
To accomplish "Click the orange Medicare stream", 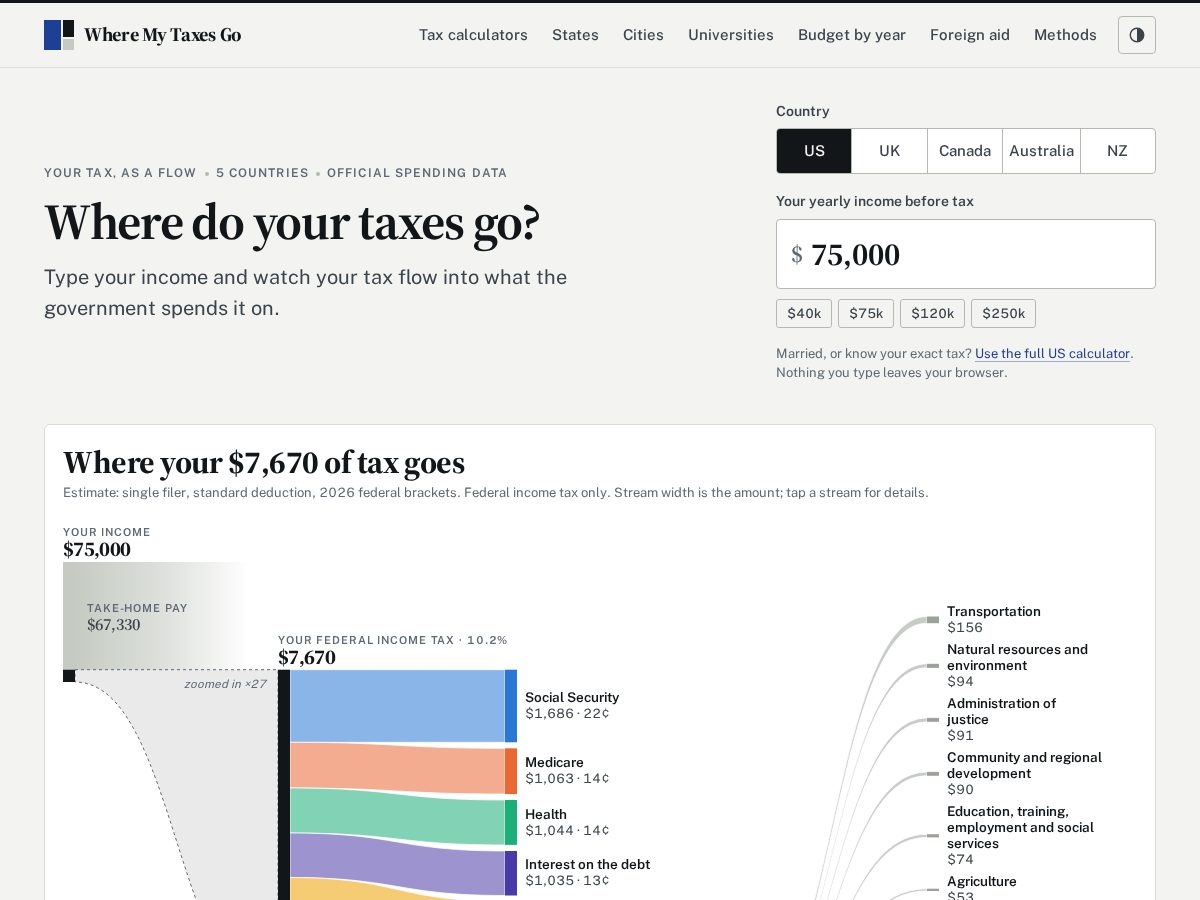I will point(397,769).
